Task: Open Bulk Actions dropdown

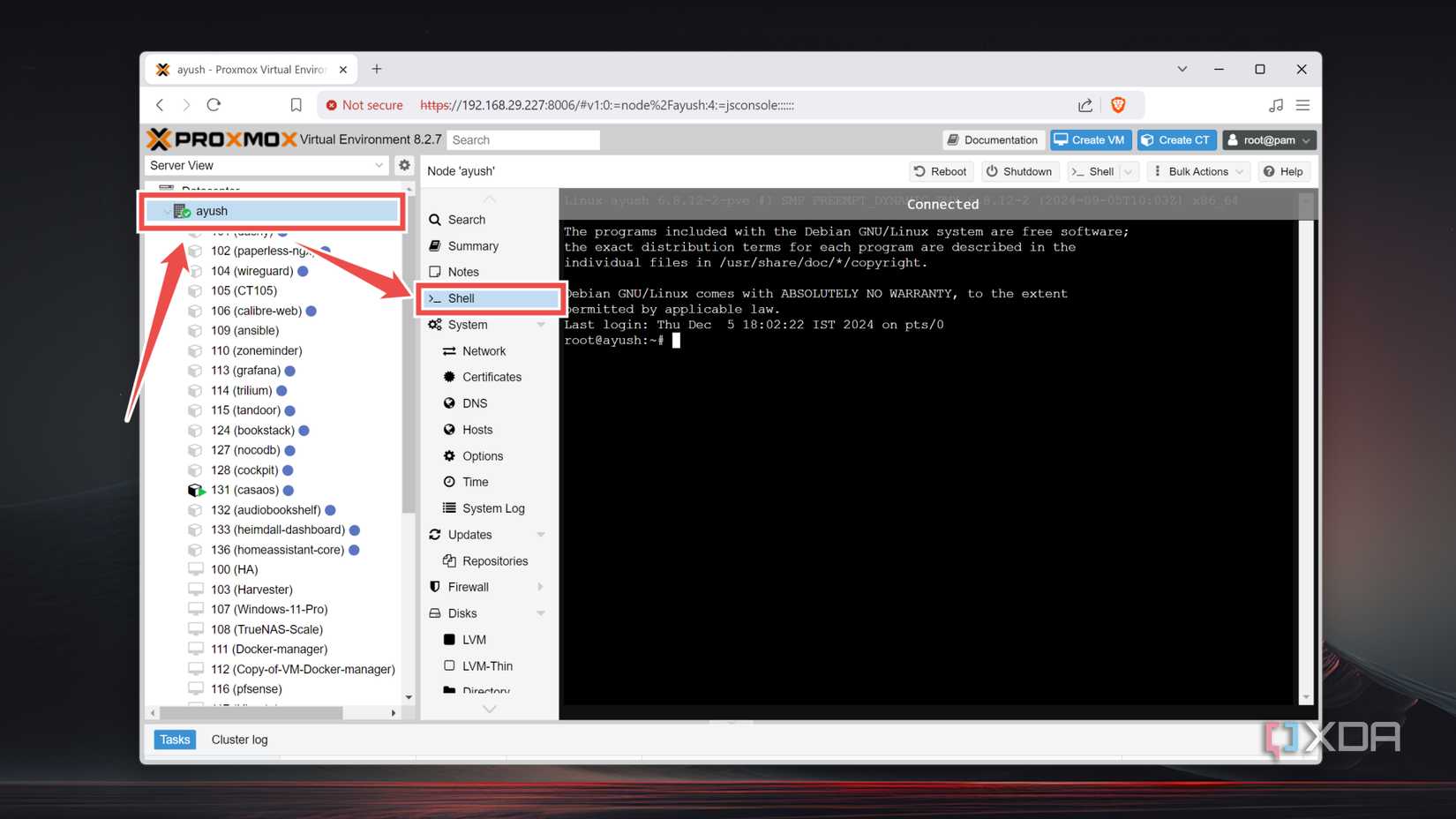Action: (1197, 171)
